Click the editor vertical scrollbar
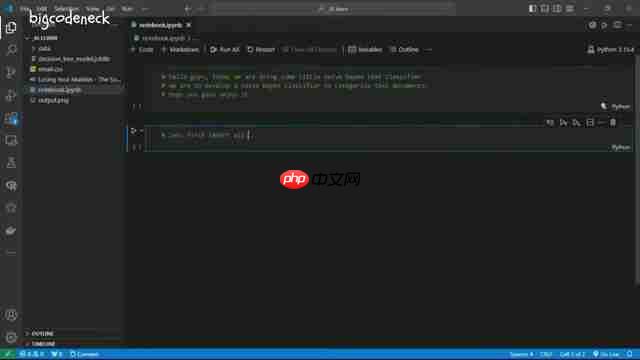Image resolution: width=640 pixels, height=360 pixels. [x=637, y=169]
